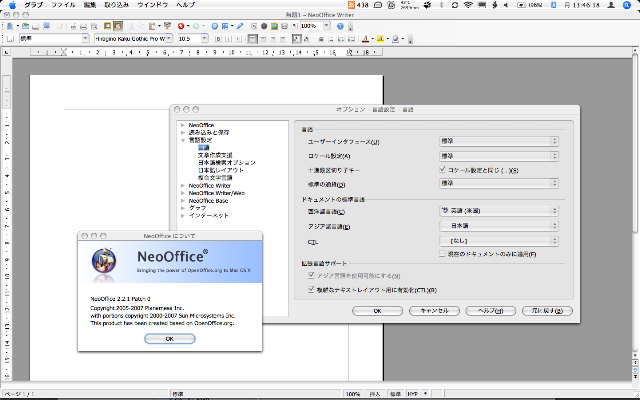This screenshot has height=400, width=640.
Task: Select the Centered alignment icon
Action: 263,39
